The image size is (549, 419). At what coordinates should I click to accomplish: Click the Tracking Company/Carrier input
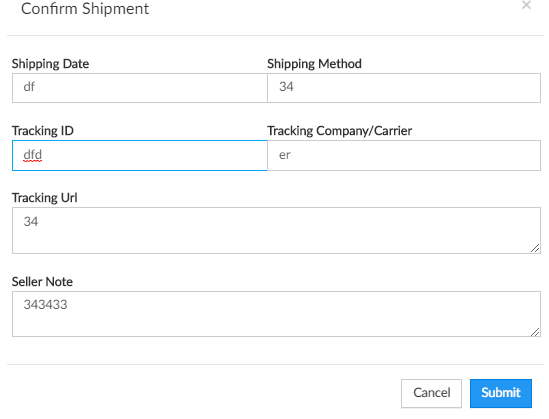404,155
